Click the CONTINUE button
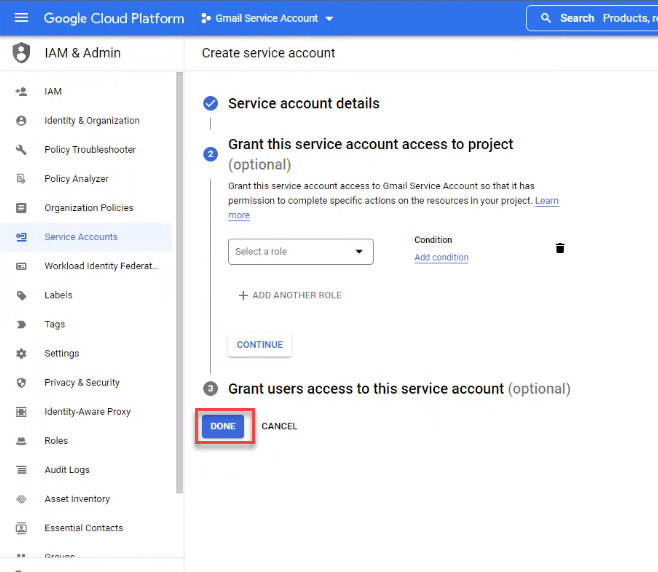658x572 pixels. point(260,345)
